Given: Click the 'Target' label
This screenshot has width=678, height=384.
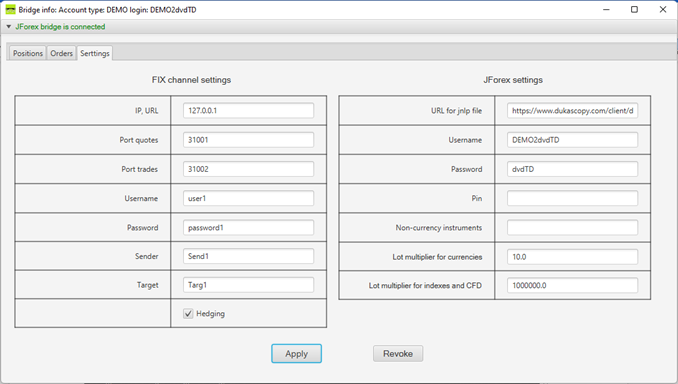Looking at the screenshot, I should (147, 285).
